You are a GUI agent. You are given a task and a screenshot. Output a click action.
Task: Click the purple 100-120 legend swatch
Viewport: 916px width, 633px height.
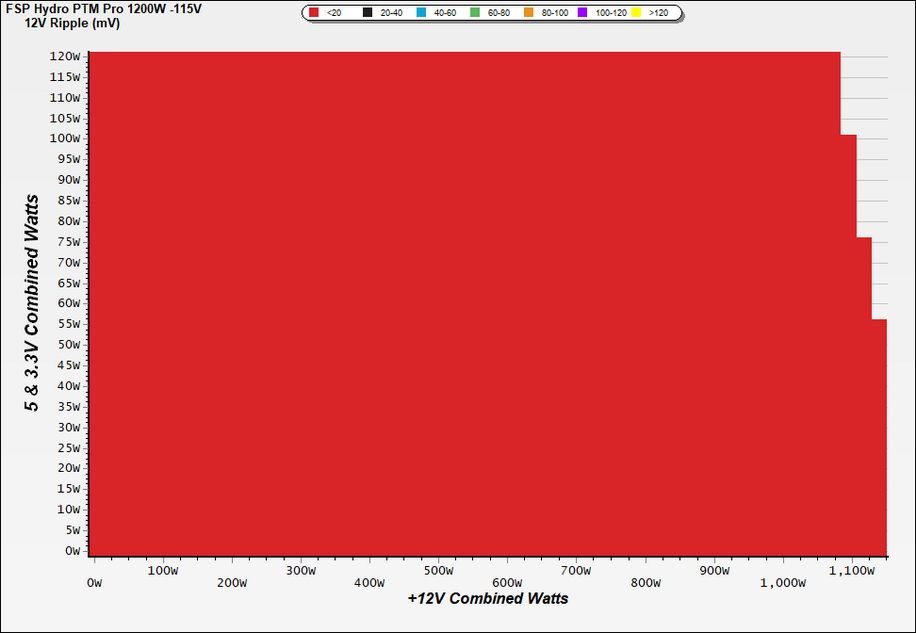(x=582, y=12)
